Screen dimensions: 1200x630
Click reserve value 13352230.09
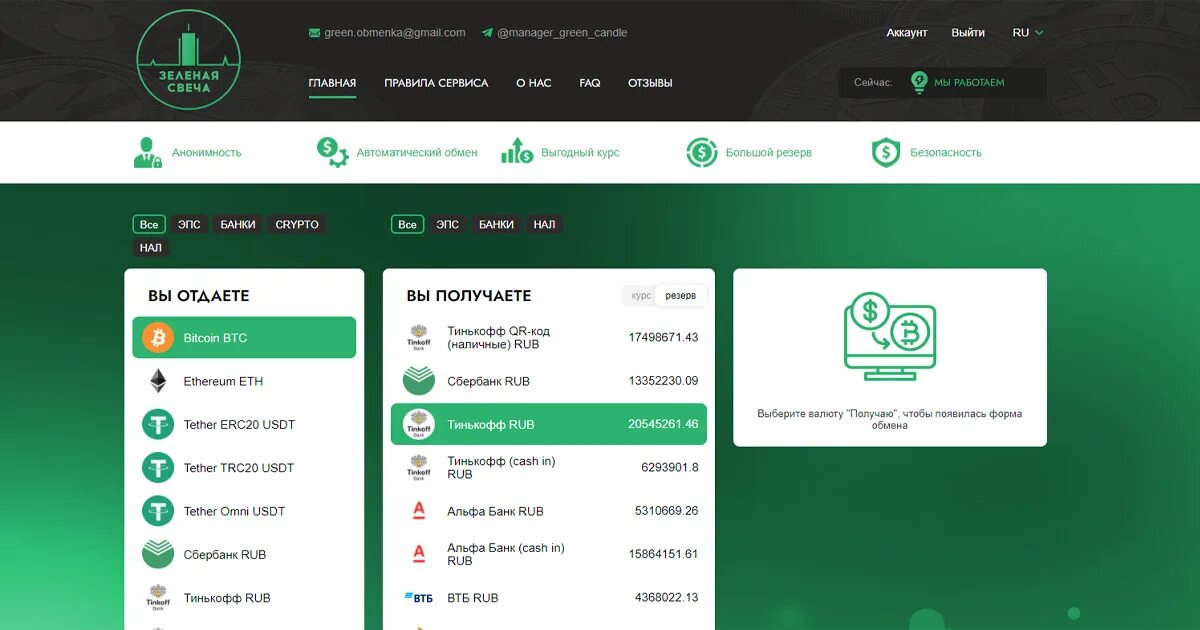[663, 381]
